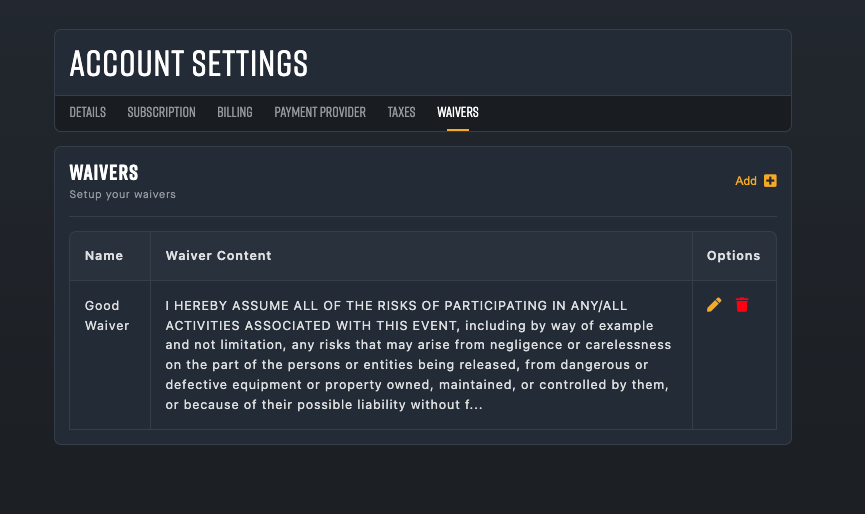Image resolution: width=865 pixels, height=514 pixels.
Task: Click the orange underline beneath Waivers tab
Action: coord(458,130)
